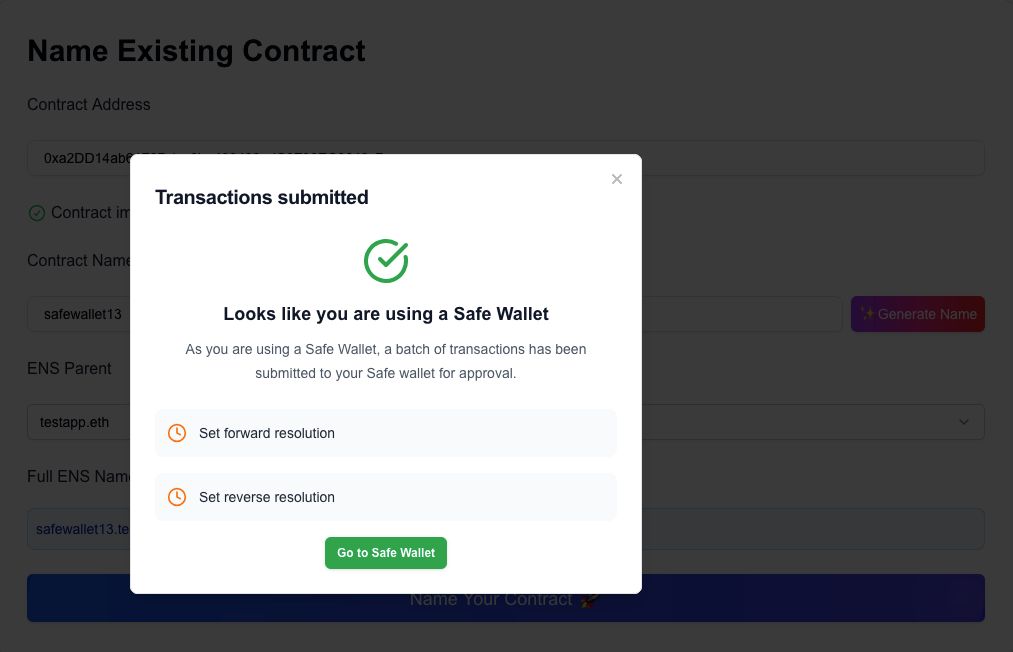Open the testapp.eth parent selector
The width and height of the screenshot is (1013, 652).
pos(506,422)
